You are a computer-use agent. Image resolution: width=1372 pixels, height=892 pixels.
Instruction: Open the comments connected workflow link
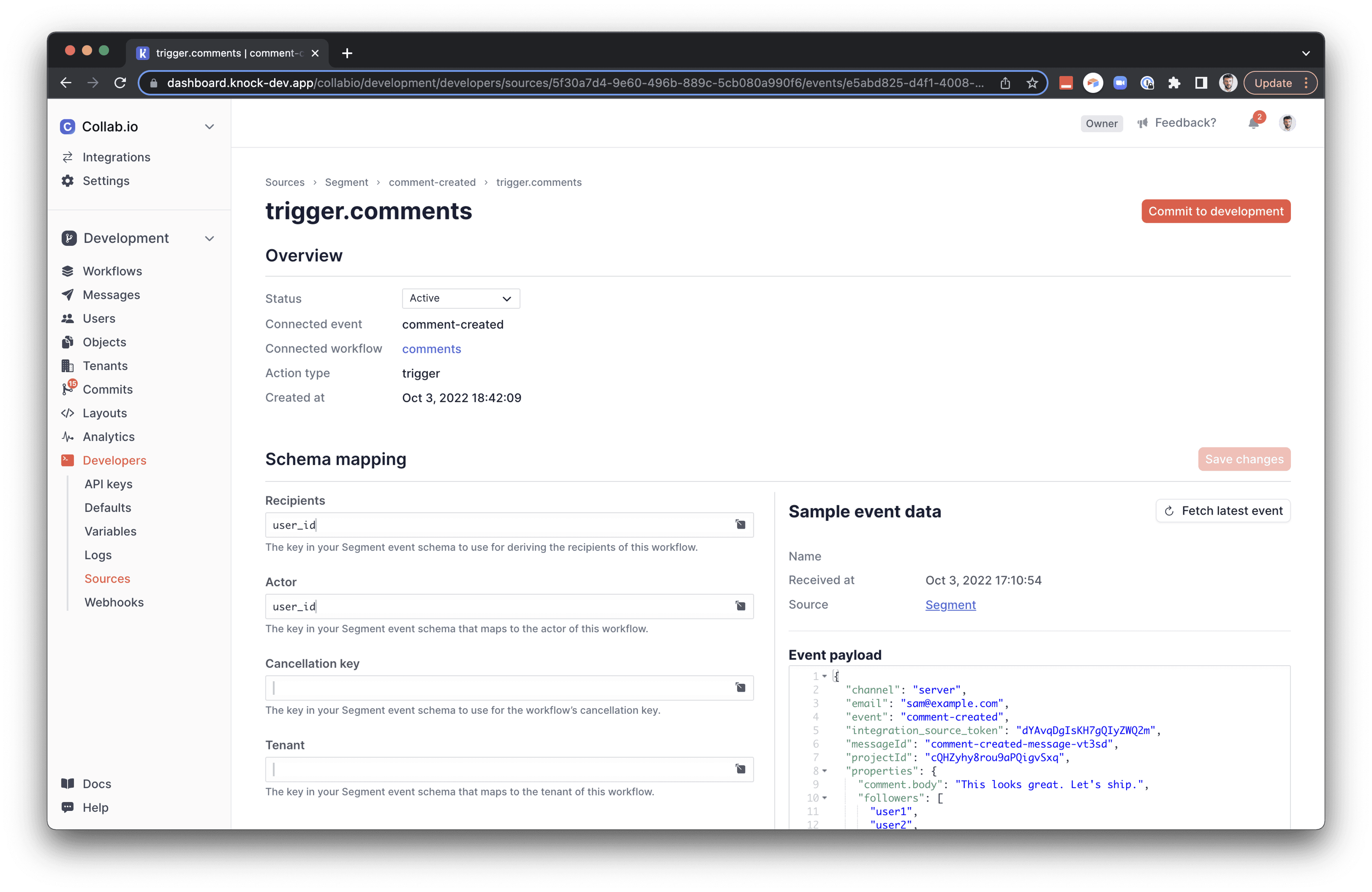click(431, 349)
